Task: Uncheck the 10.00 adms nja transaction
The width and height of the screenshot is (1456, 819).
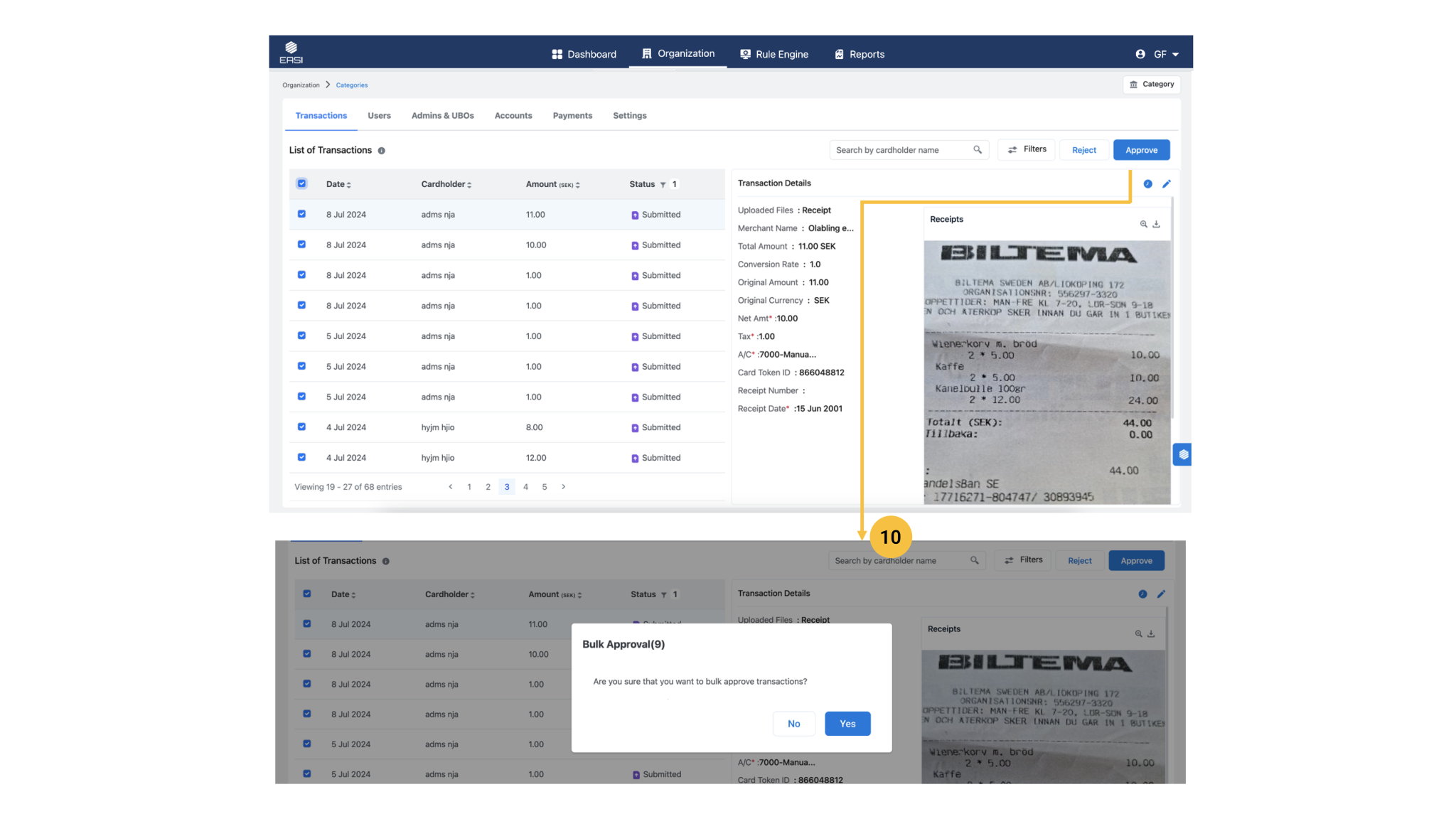Action: pos(301,245)
